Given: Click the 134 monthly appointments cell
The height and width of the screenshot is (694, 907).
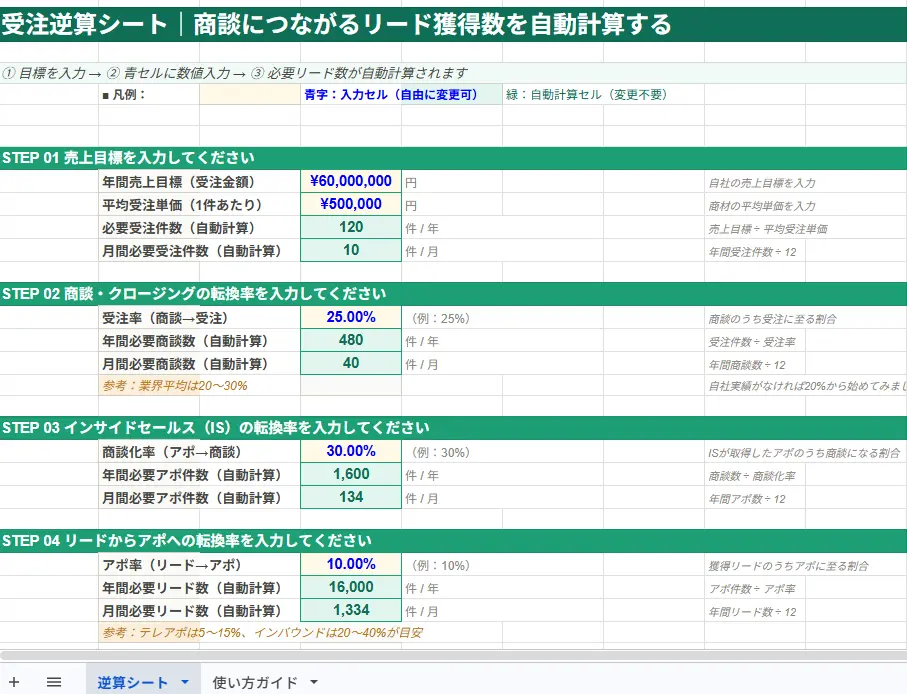Looking at the screenshot, I should (x=349, y=498).
